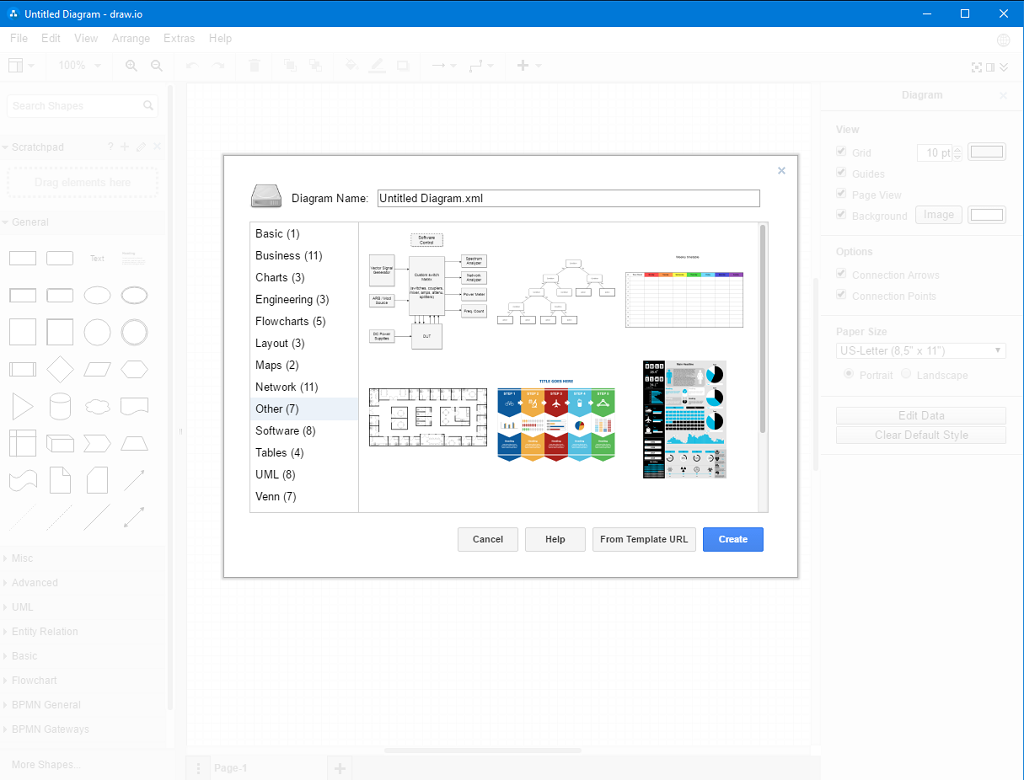Toggle the Grid checkbox
This screenshot has height=780, width=1024.
click(x=841, y=152)
